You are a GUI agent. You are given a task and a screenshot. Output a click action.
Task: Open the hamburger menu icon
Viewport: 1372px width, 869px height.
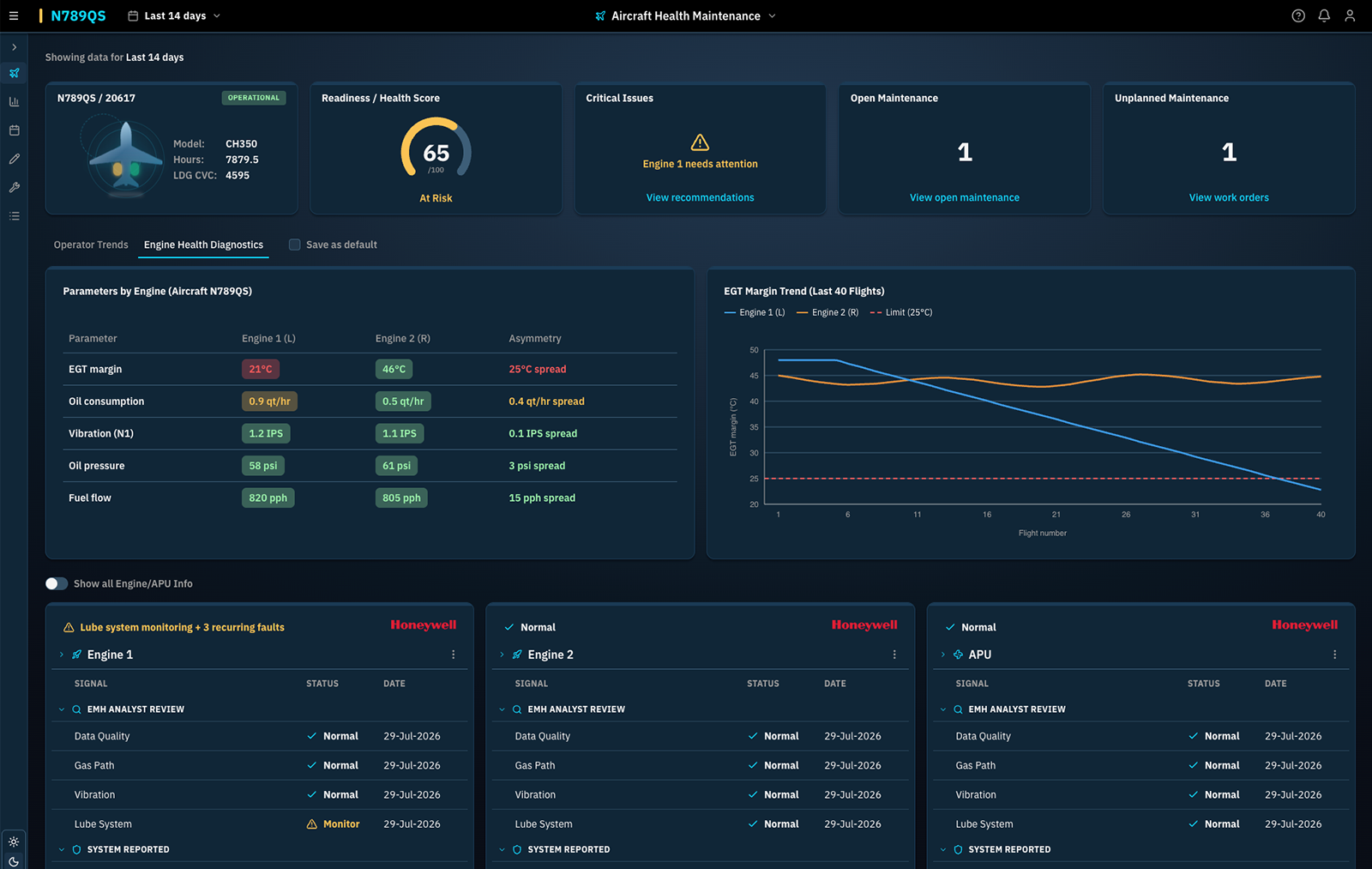pos(14,15)
